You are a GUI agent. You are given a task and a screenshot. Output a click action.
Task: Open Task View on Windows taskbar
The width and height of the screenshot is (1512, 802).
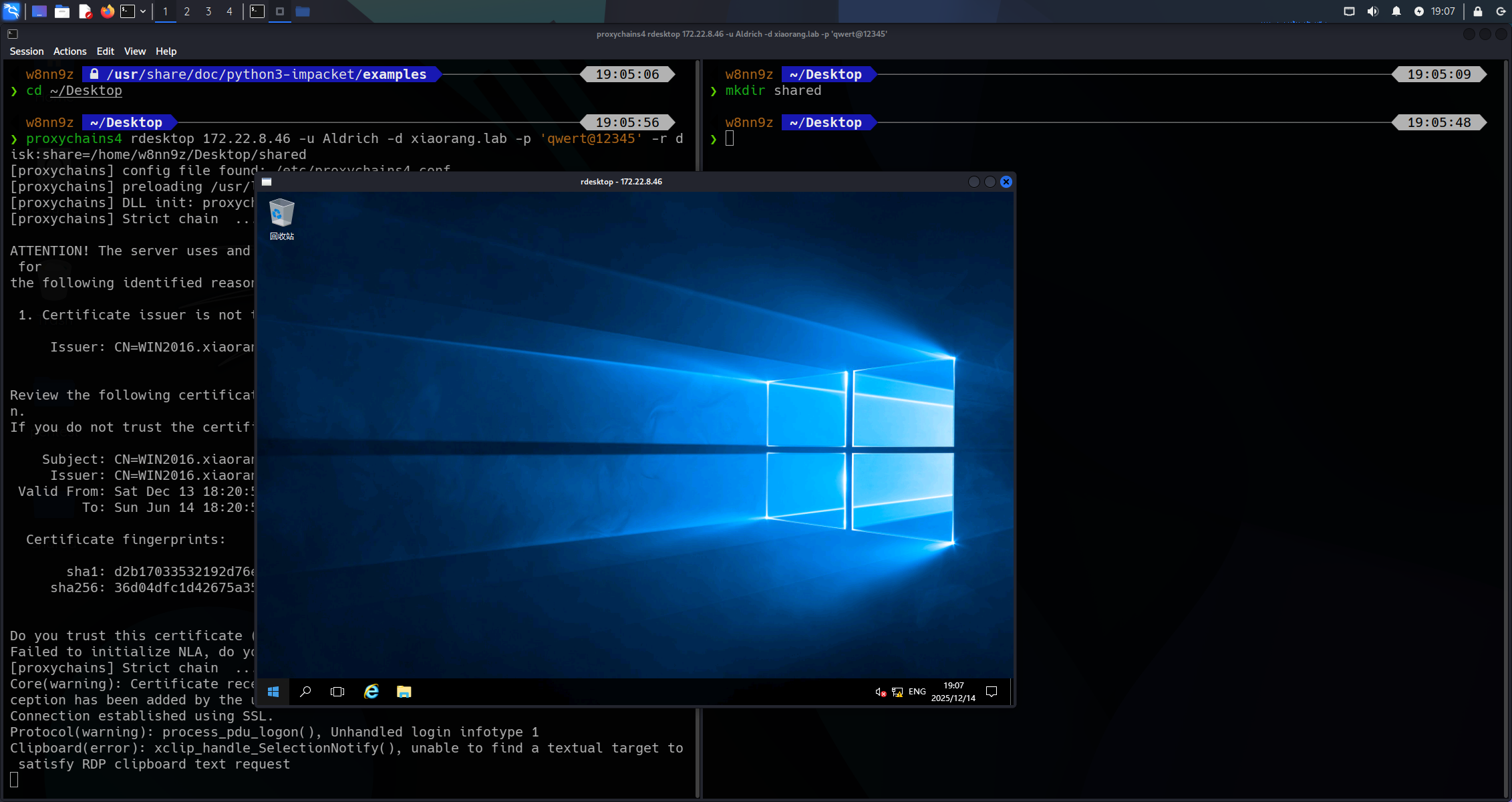point(337,692)
